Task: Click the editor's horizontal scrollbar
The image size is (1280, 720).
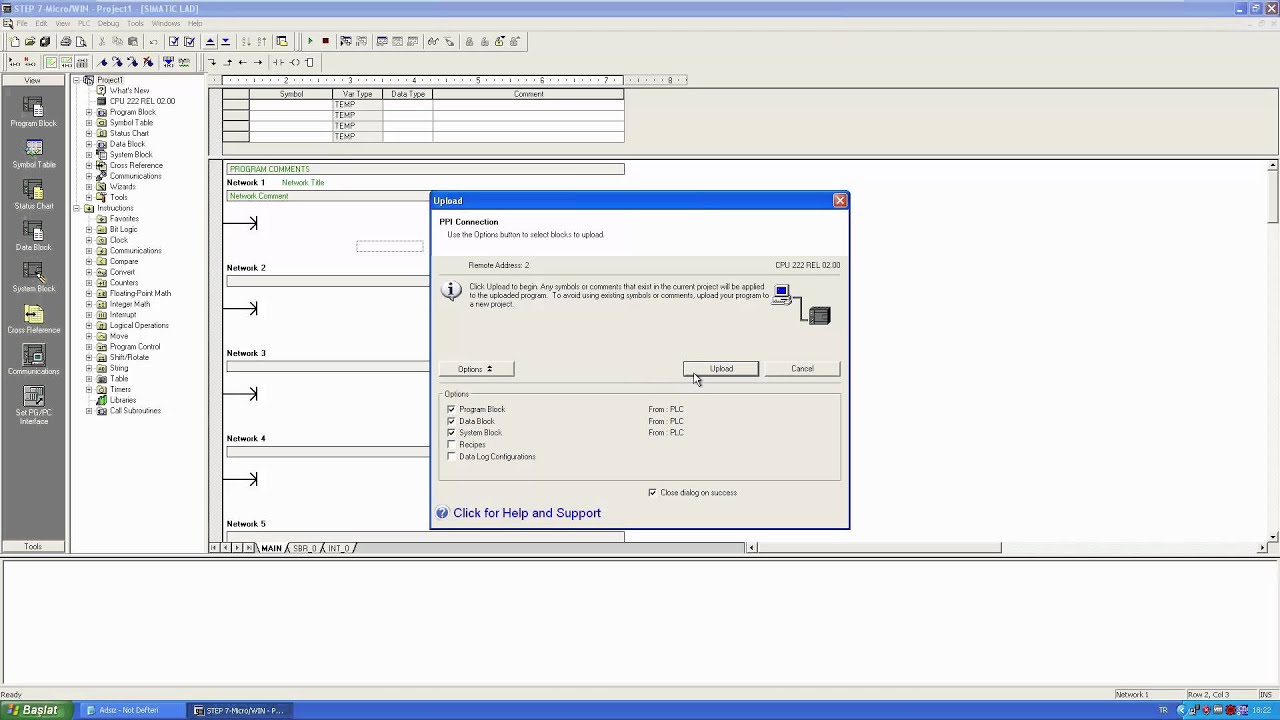Action: tap(1006, 548)
